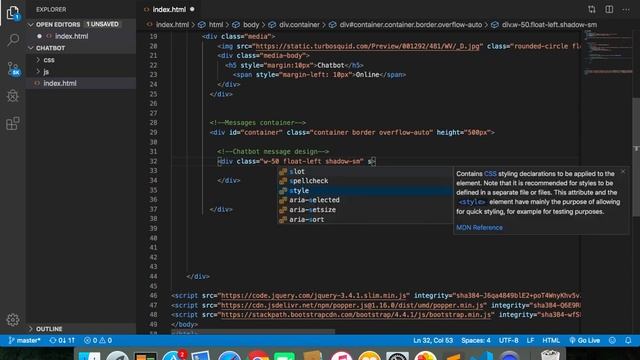This screenshot has height=360, width=640.
Task: Change the UTF-8 encoding
Action: [508, 340]
